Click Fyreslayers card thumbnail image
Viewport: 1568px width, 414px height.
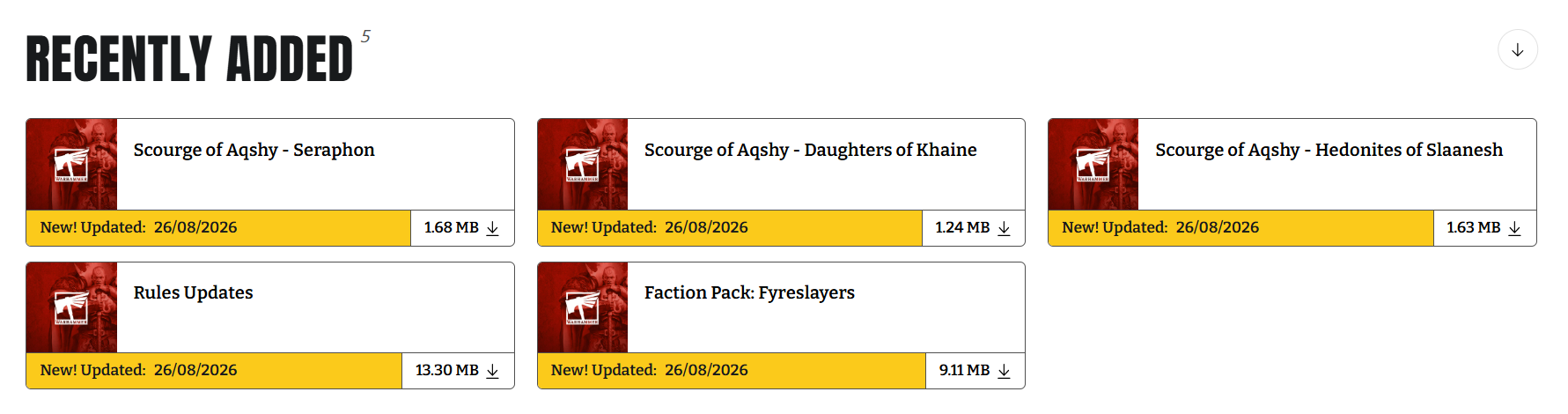[x=583, y=307]
